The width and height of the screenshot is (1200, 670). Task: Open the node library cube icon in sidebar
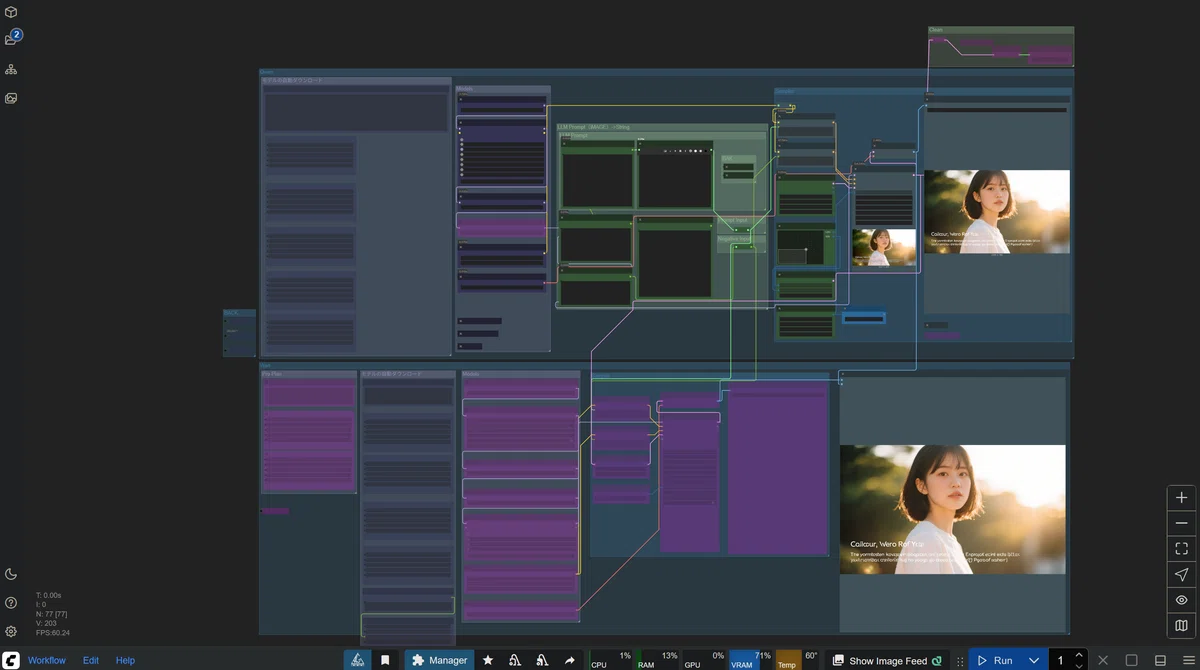11,12
